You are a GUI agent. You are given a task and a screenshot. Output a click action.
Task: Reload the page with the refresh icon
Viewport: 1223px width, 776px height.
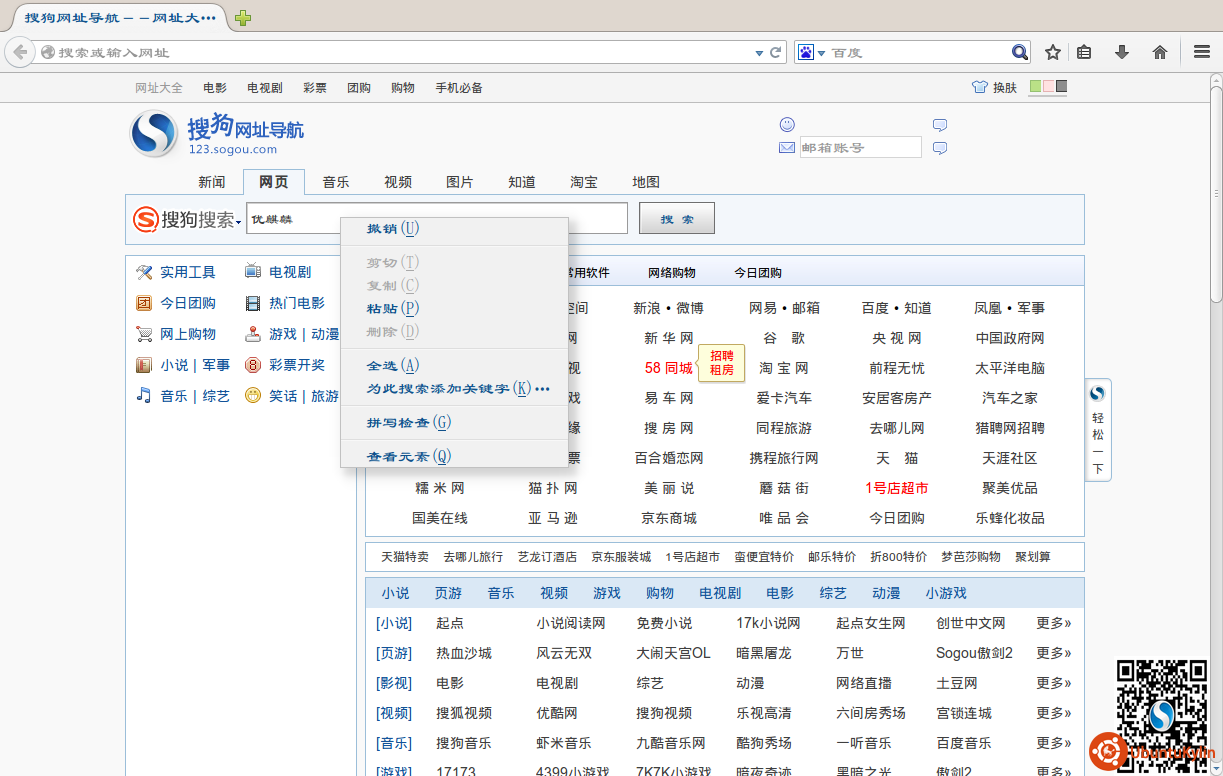[x=775, y=52]
